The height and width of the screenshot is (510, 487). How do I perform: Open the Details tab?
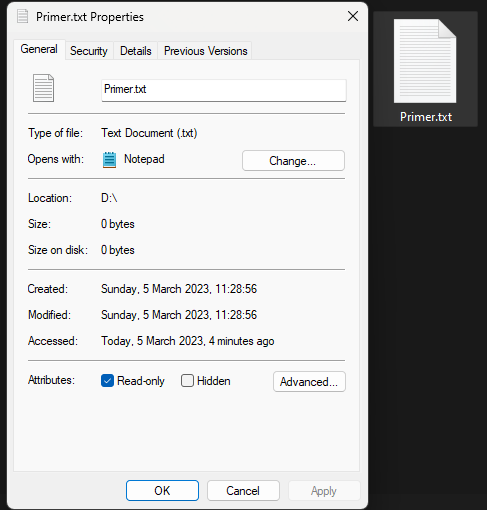[x=136, y=51]
